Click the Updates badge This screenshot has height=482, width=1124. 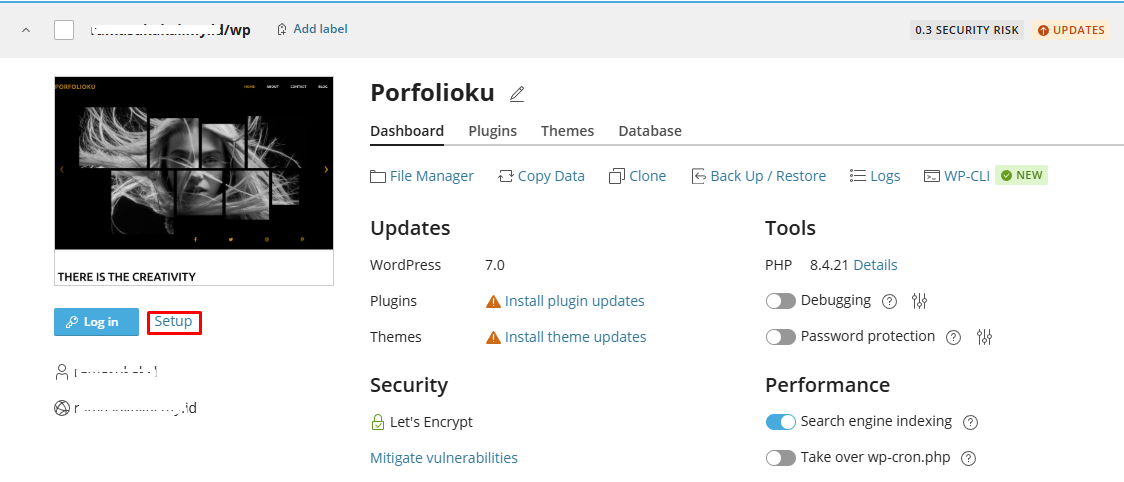tap(1071, 30)
